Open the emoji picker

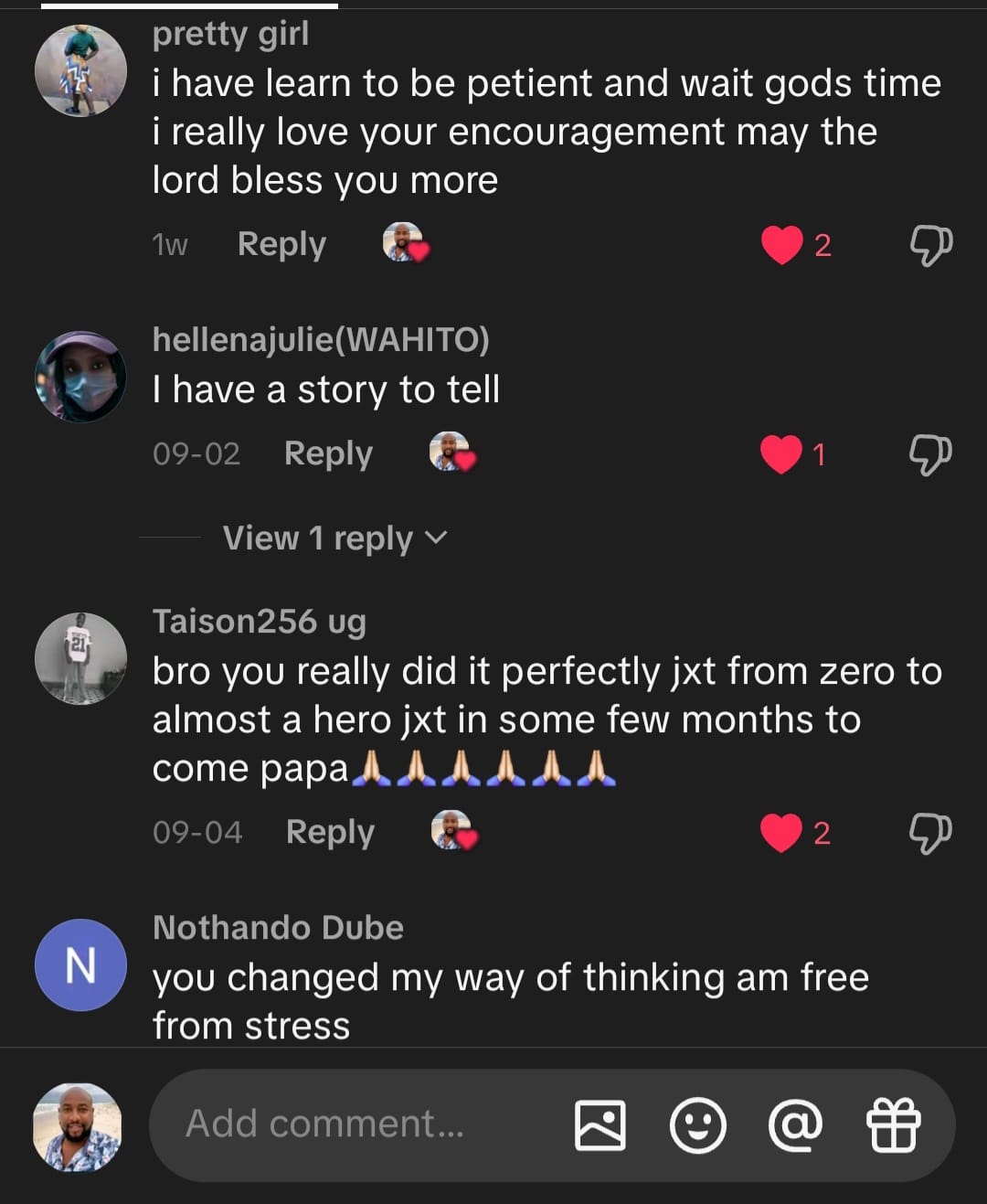tap(698, 1124)
